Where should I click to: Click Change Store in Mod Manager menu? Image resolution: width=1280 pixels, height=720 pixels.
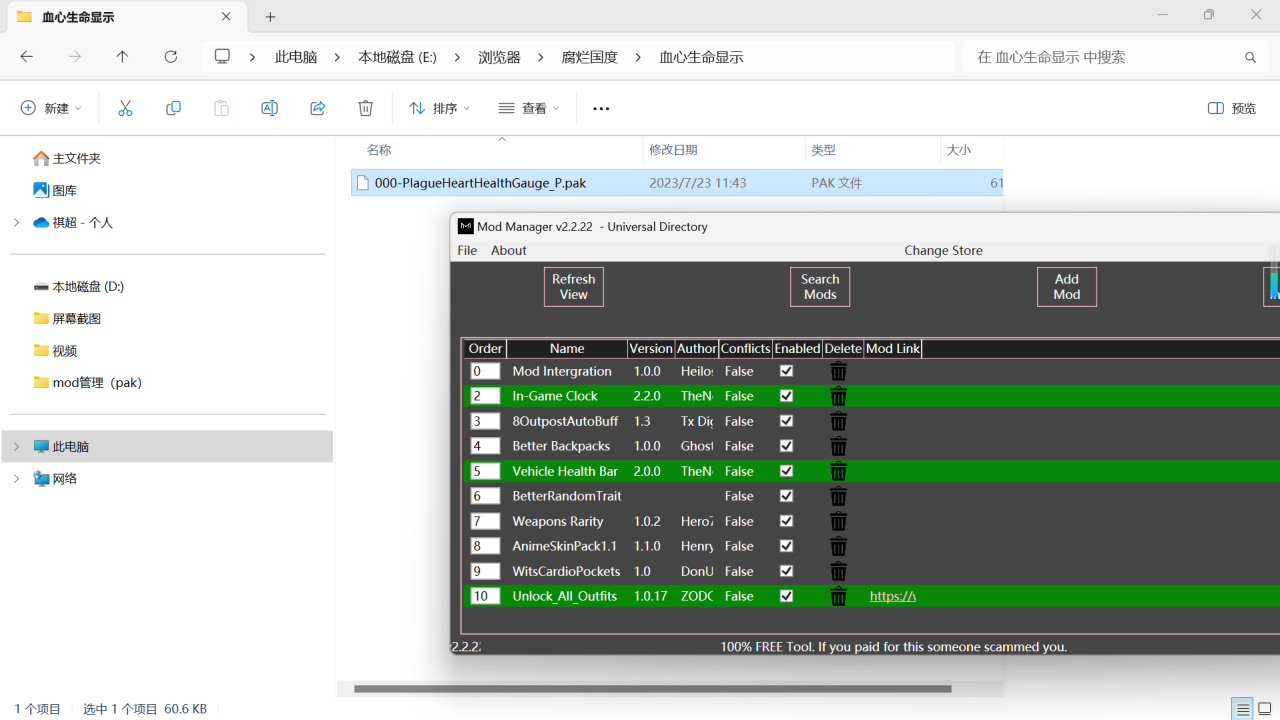point(943,250)
